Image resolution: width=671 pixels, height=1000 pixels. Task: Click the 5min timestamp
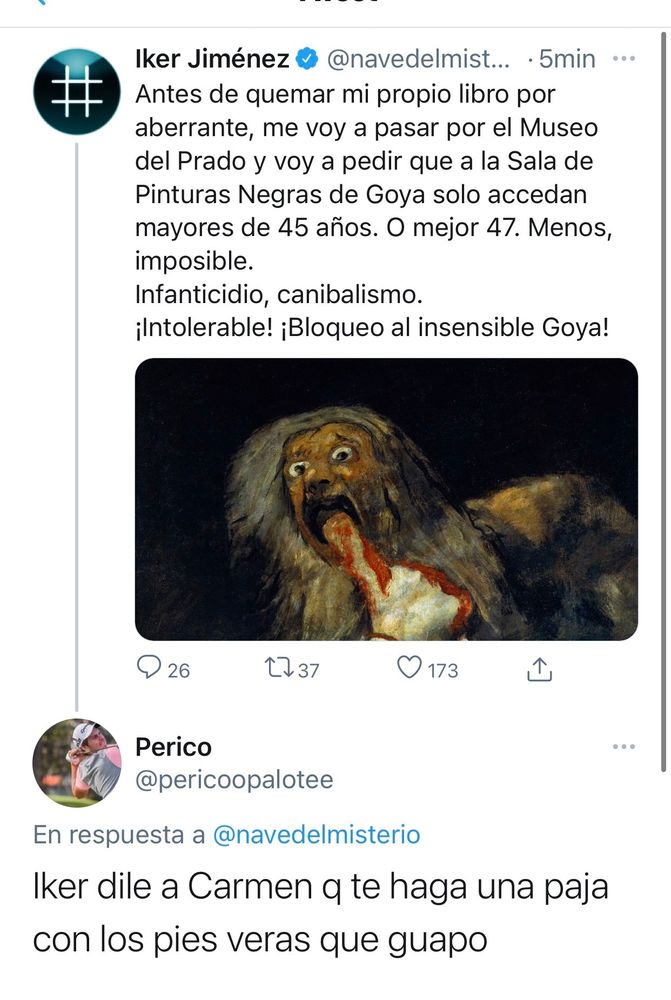[x=566, y=60]
